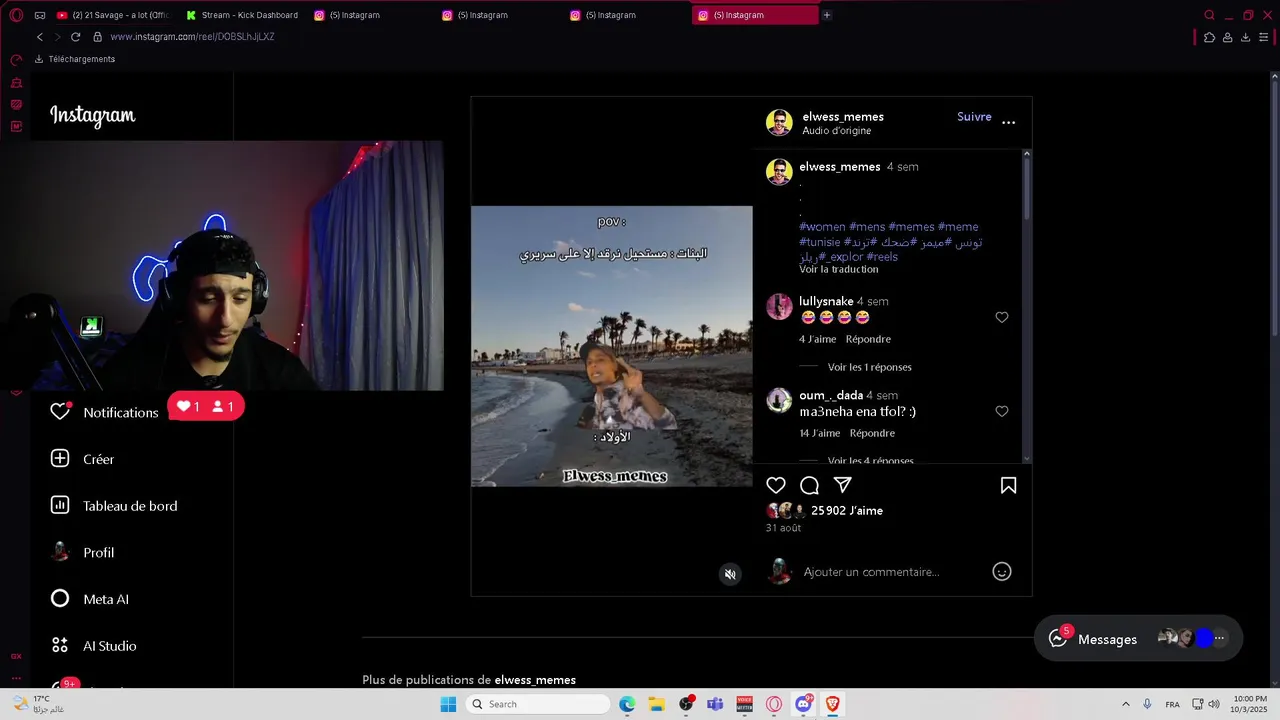
Task: Open the three dots on Messages widget
Action: pyautogui.click(x=1219, y=638)
